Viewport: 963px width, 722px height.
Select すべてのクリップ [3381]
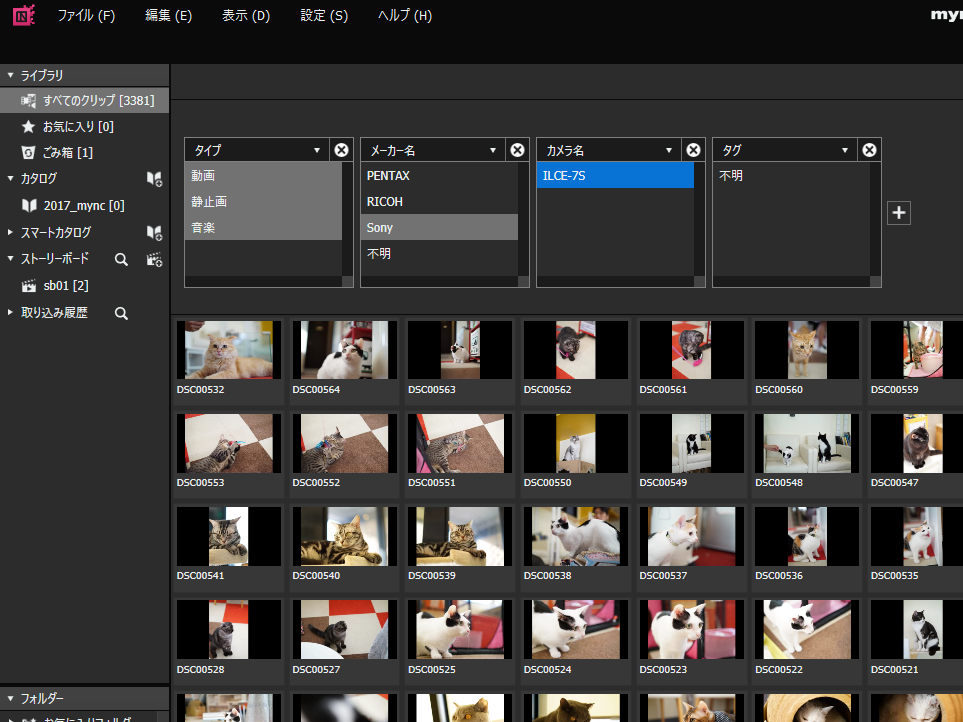coord(84,100)
